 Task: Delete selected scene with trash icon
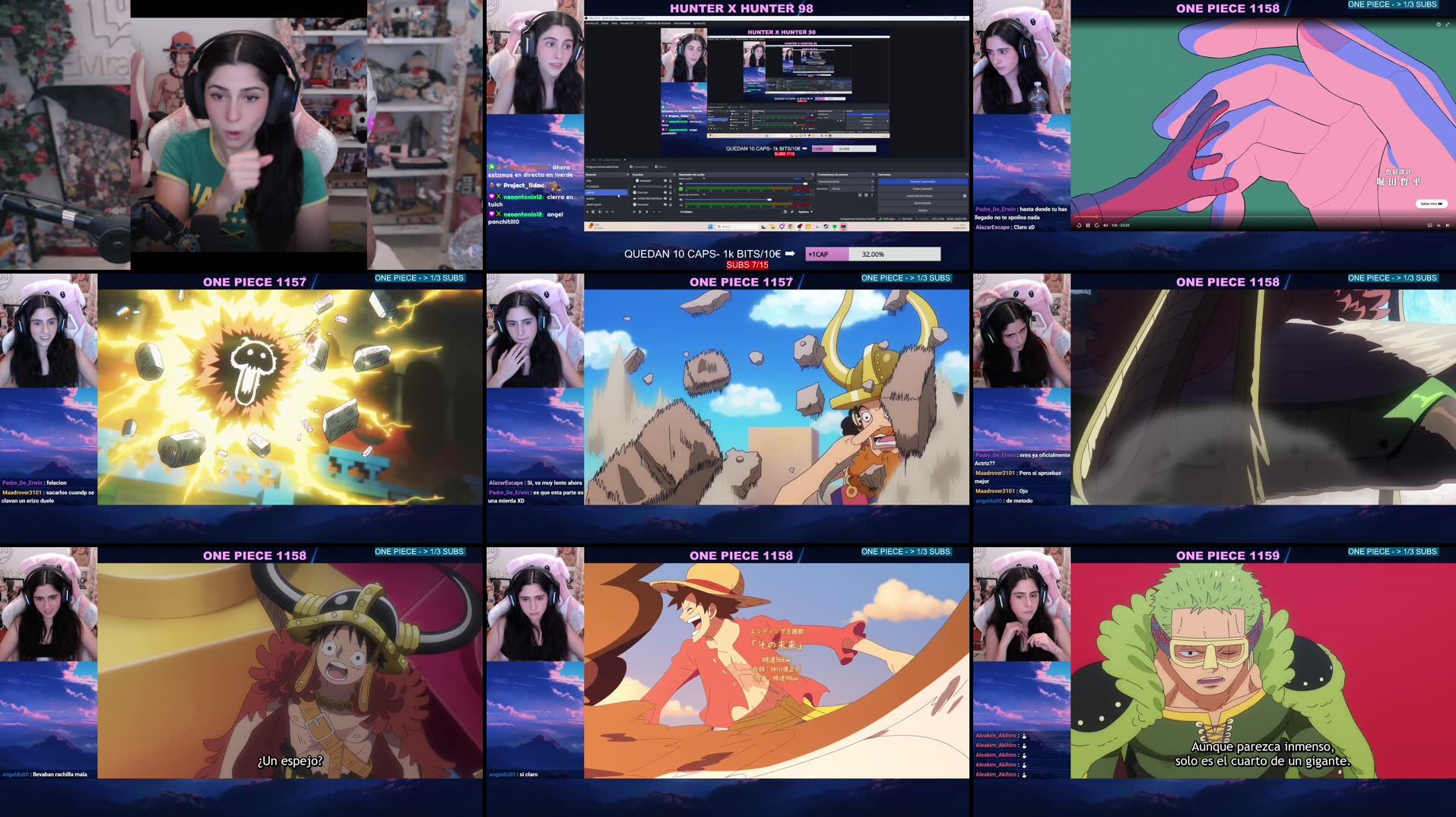[x=593, y=212]
